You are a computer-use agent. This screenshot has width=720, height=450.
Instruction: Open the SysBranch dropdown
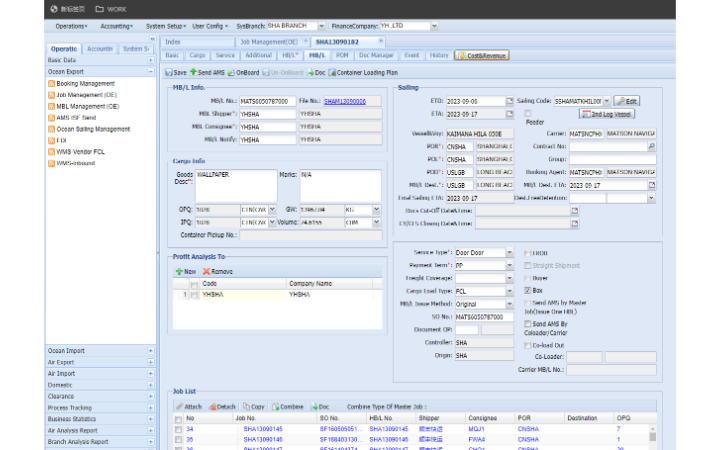[x=321, y=26]
